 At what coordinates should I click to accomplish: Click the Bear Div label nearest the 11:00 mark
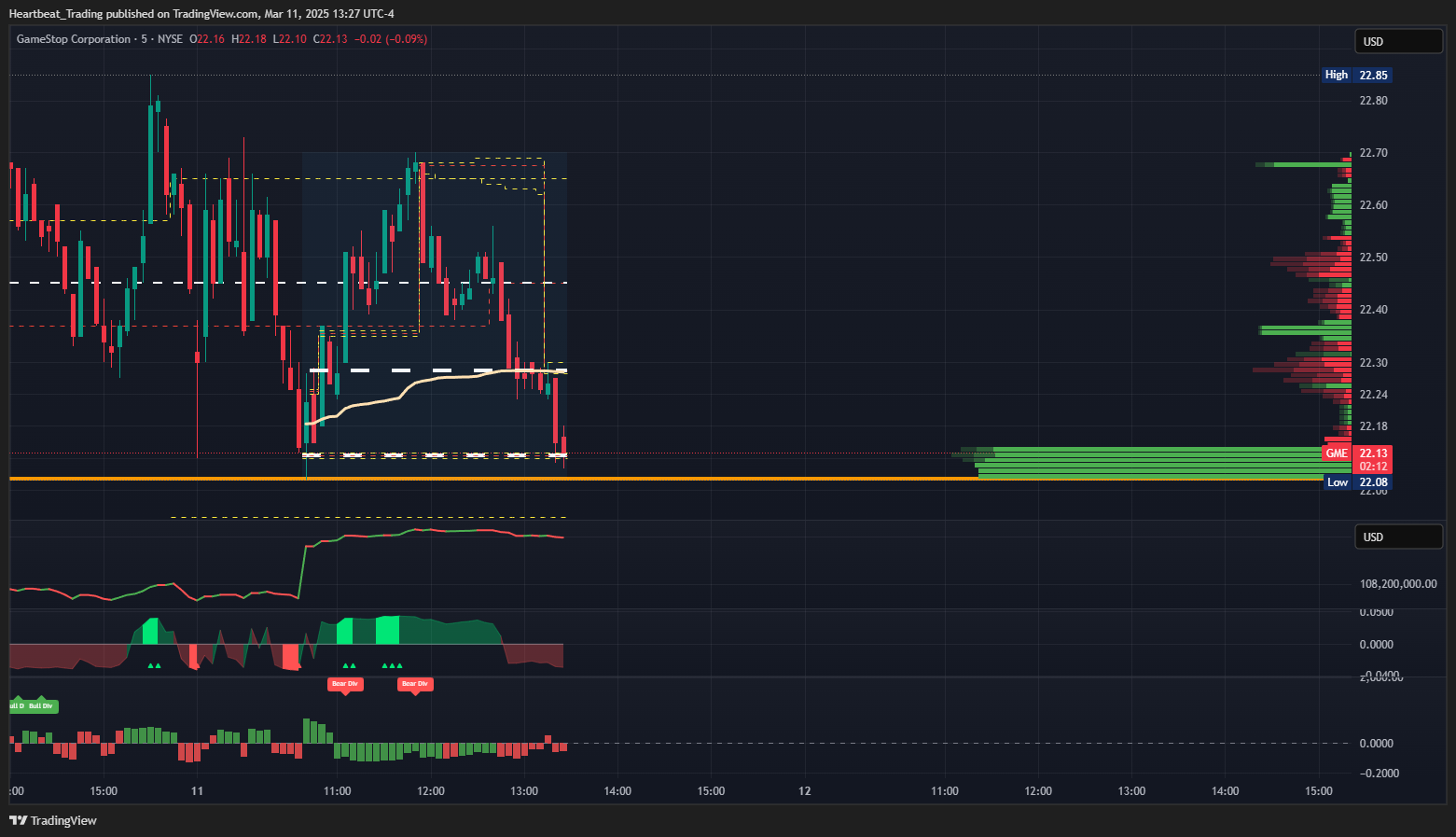[x=345, y=685]
